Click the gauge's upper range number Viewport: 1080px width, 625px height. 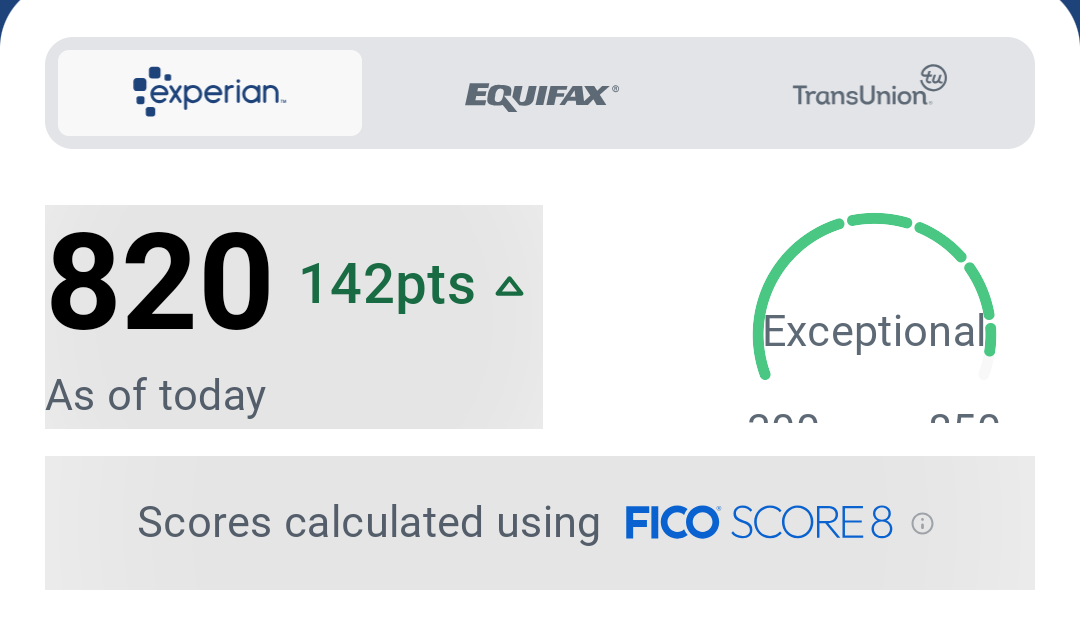click(x=964, y=418)
